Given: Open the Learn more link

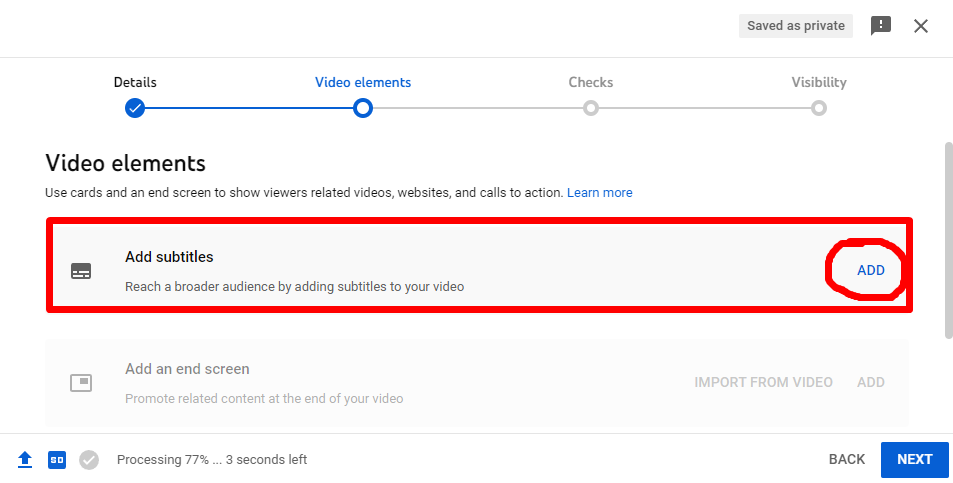Looking at the screenshot, I should tap(600, 193).
